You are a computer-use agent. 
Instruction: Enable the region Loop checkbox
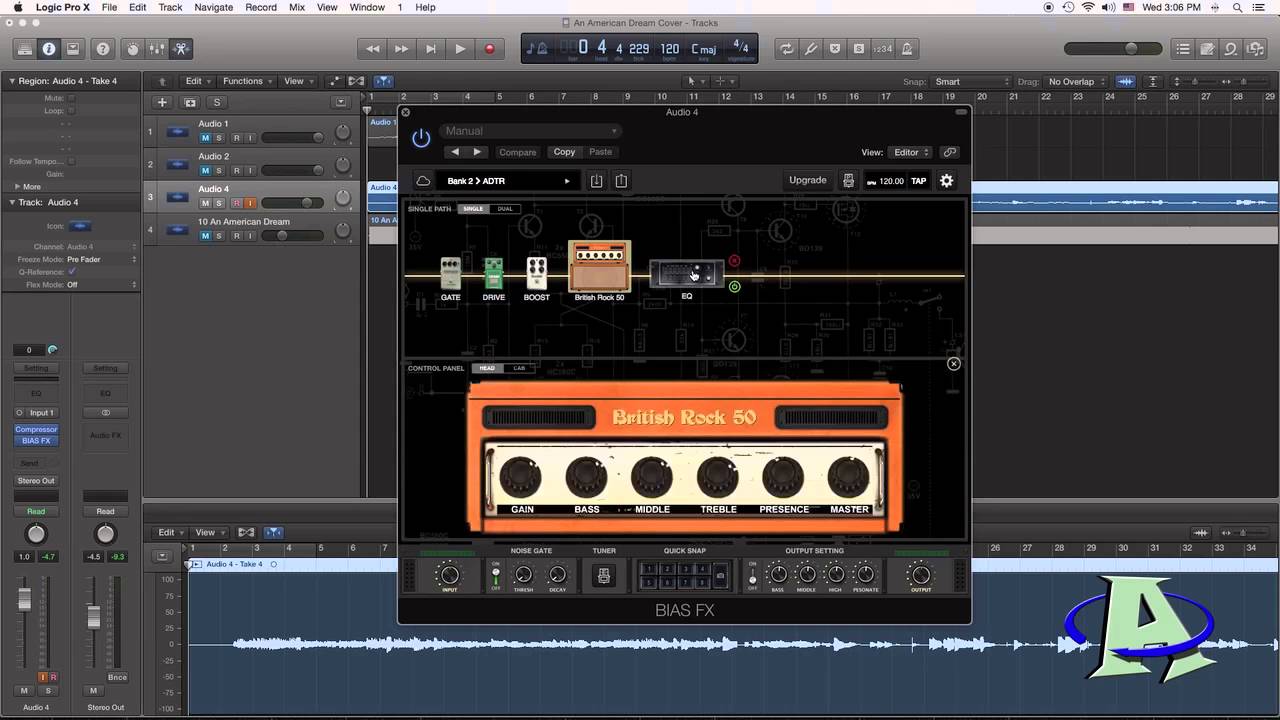click(x=71, y=111)
